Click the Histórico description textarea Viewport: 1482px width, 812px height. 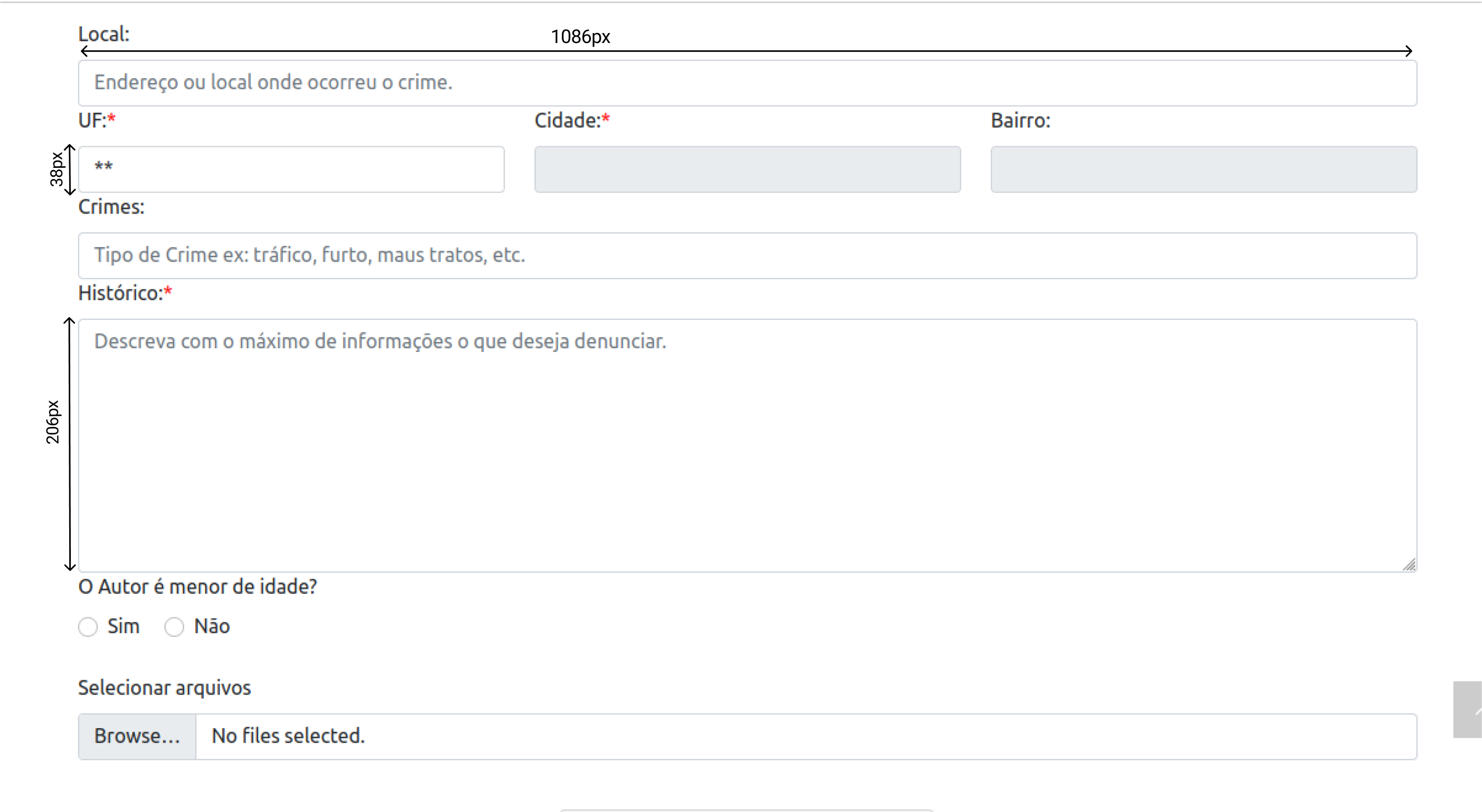point(747,441)
